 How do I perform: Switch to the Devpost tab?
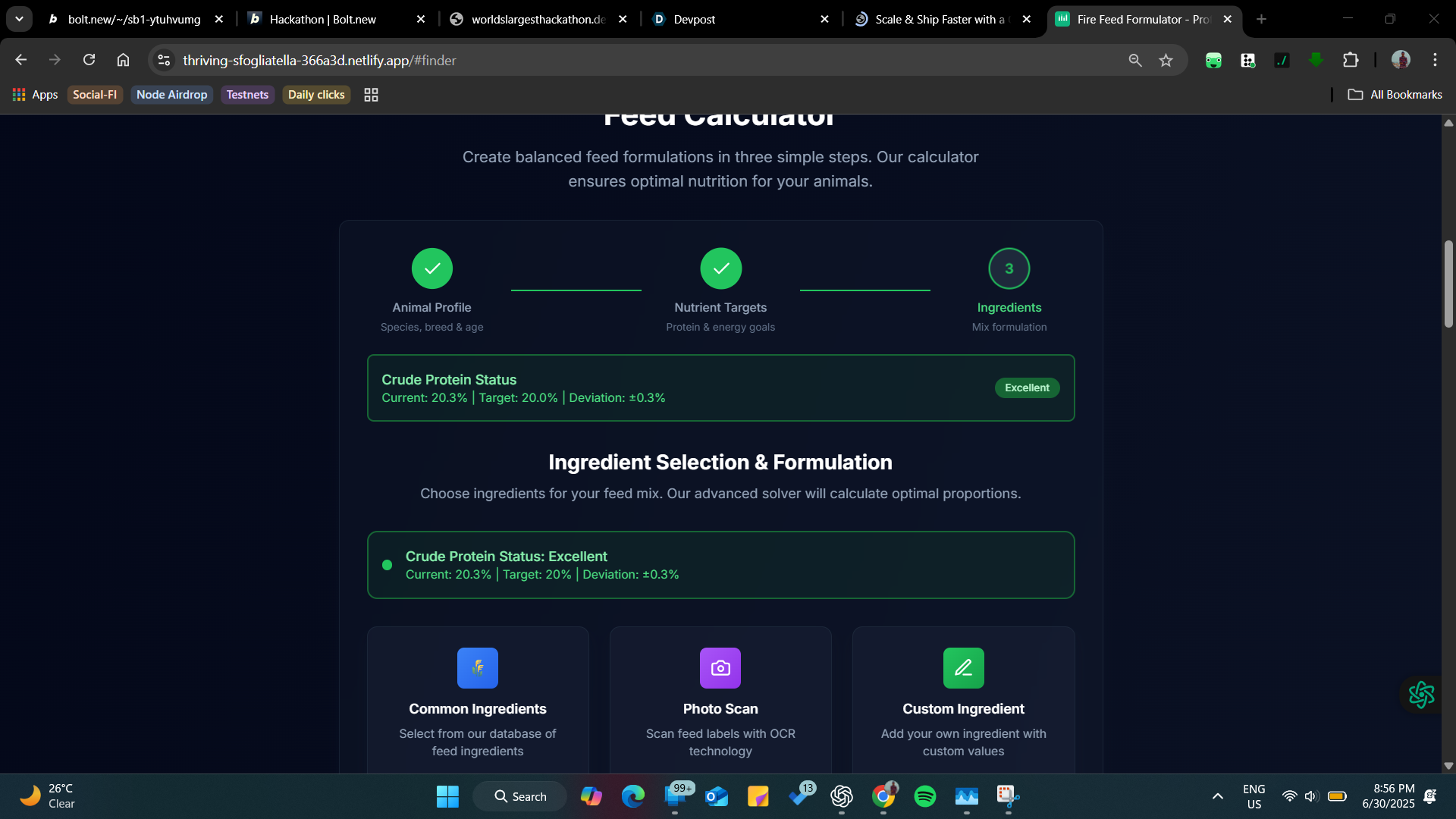coord(694,20)
